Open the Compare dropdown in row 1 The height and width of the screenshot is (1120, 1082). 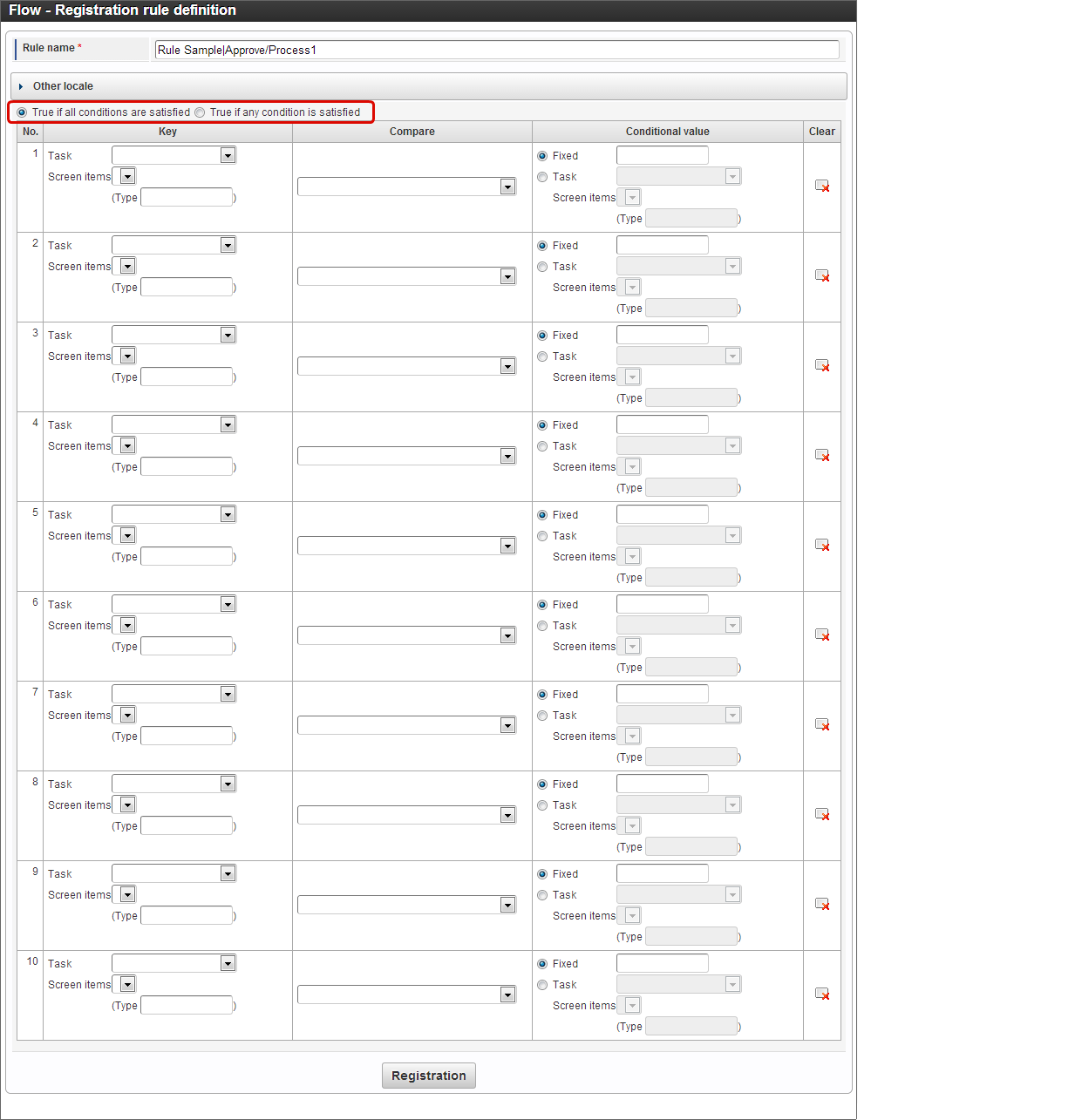(406, 187)
